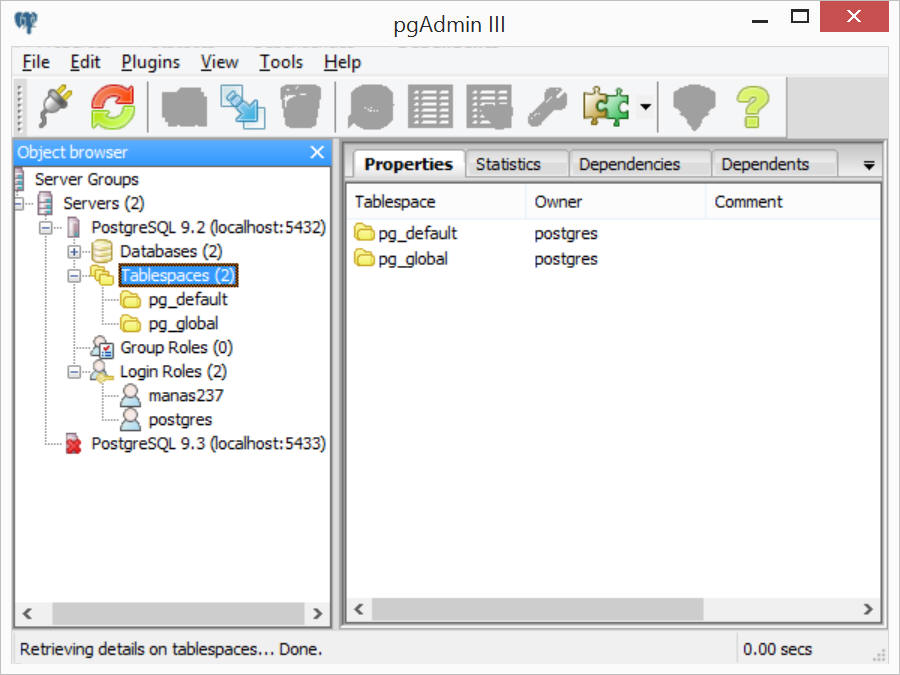Image resolution: width=900 pixels, height=675 pixels.
Task: Select Login Roles (2) in the tree
Action: (x=173, y=372)
